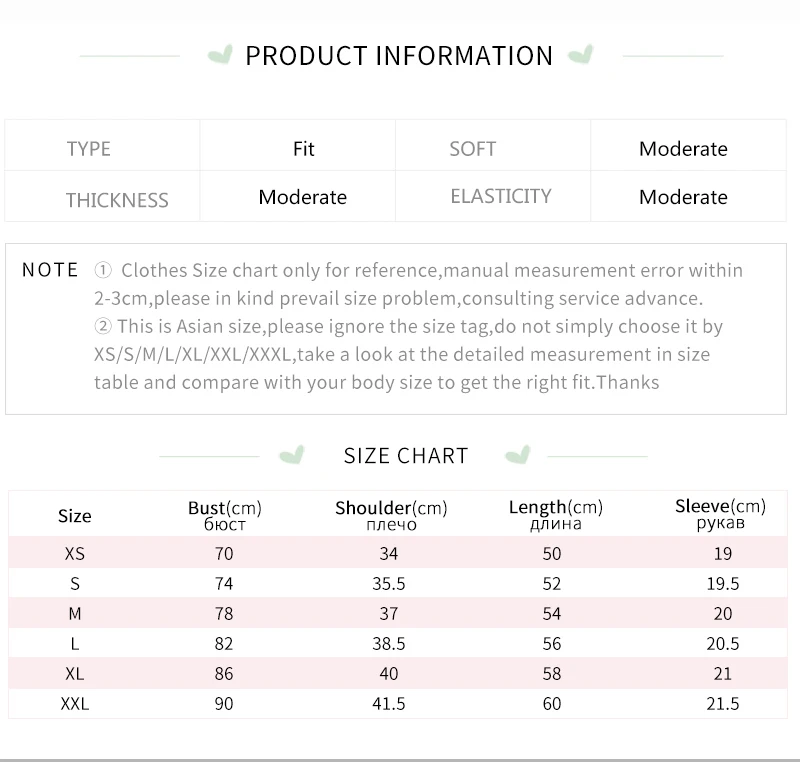
Task: Click heart icon left of PRODUCT INFORMATION
Action: point(220,55)
